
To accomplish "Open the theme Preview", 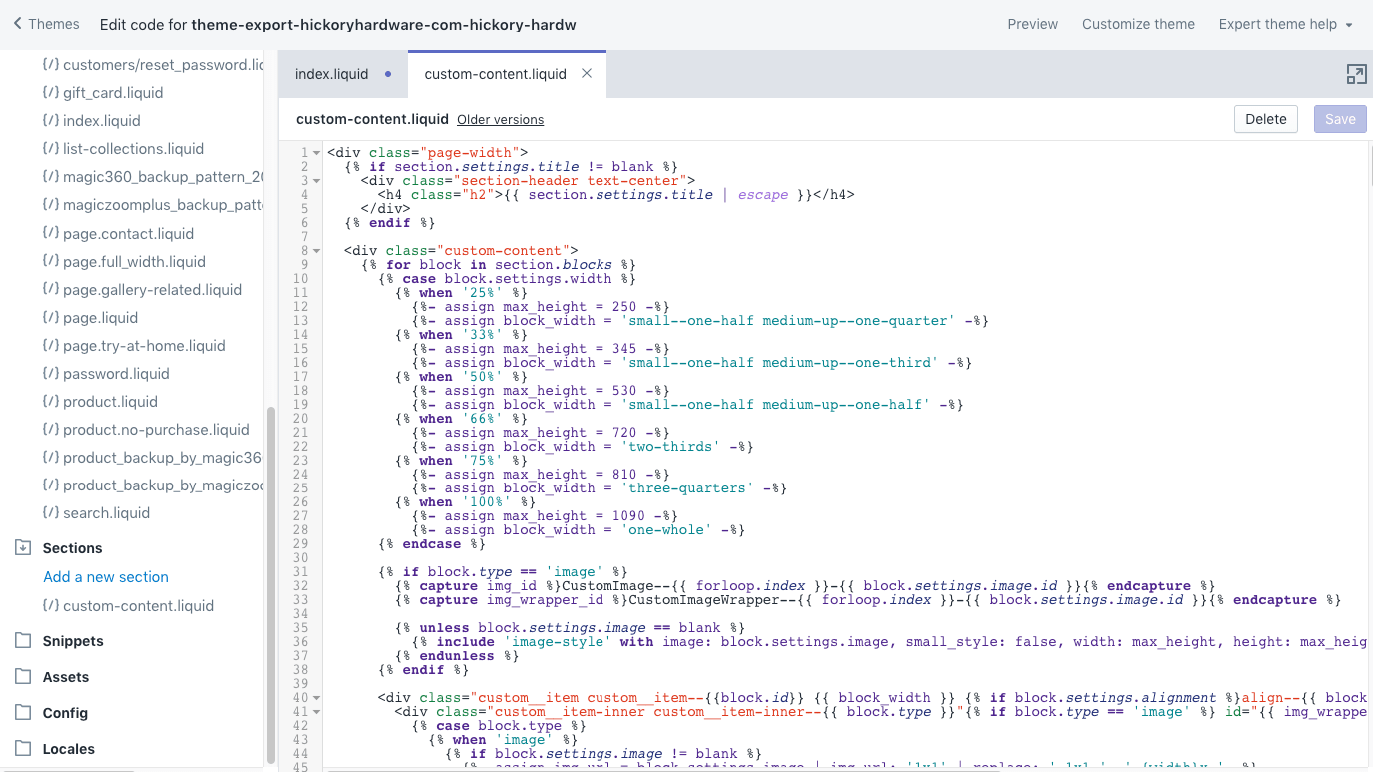I will click(x=1032, y=24).
